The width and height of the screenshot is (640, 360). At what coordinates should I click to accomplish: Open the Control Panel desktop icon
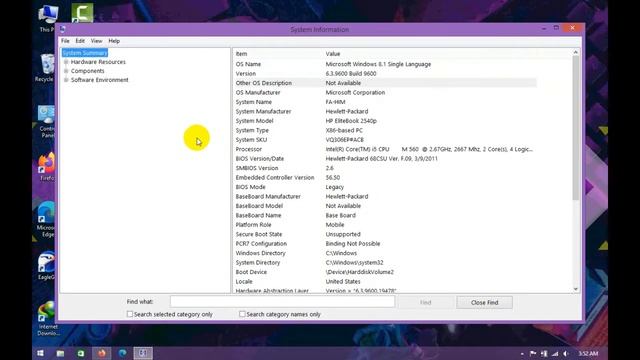(46, 122)
